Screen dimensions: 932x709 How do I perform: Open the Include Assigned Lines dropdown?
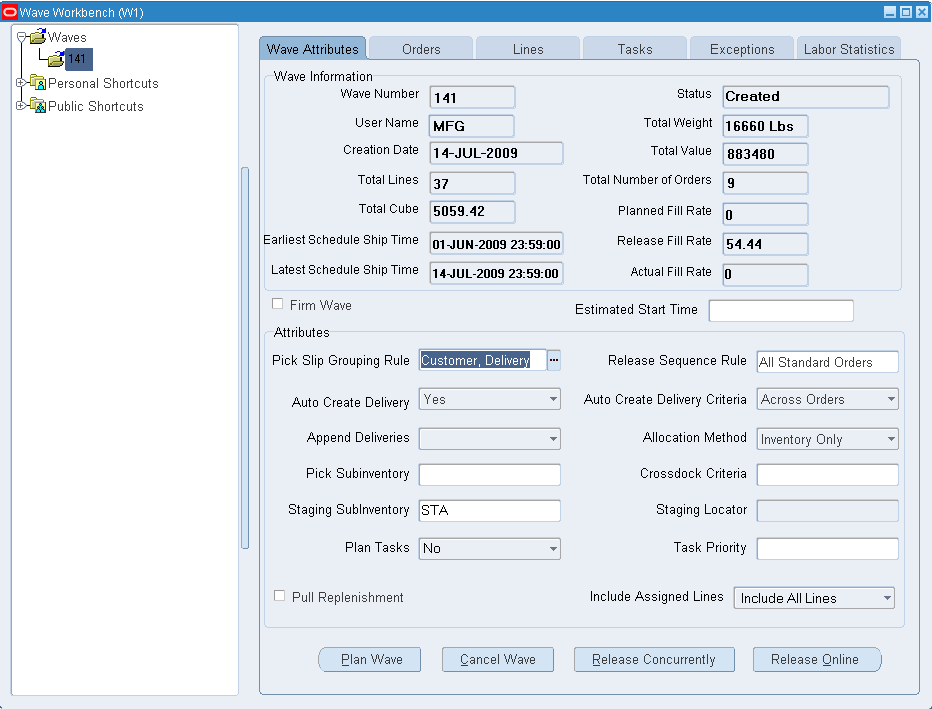coord(887,598)
